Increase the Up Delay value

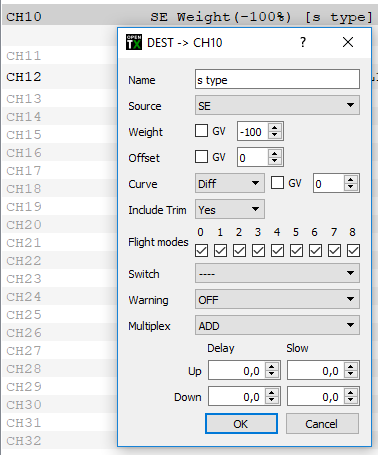pyautogui.click(x=272, y=367)
